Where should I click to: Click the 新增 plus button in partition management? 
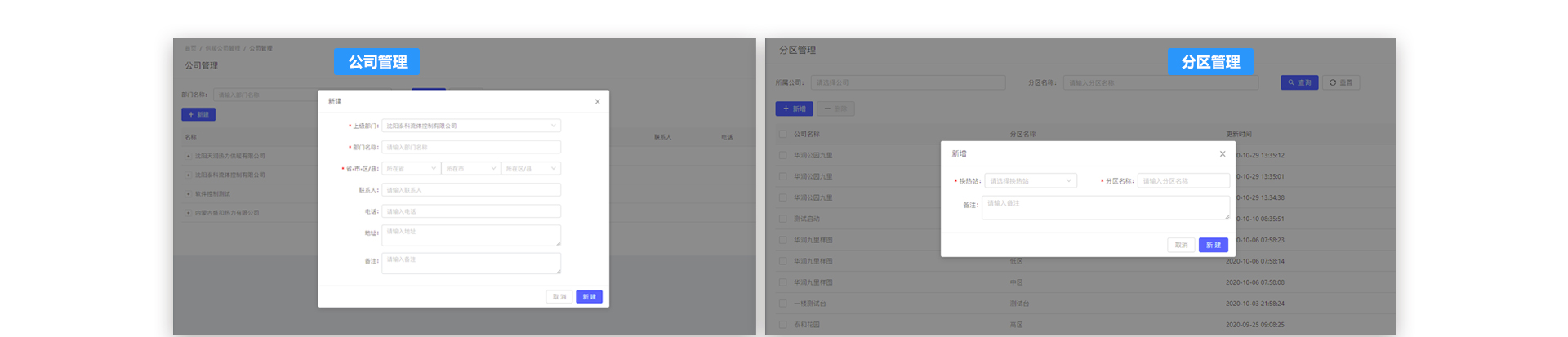793,109
